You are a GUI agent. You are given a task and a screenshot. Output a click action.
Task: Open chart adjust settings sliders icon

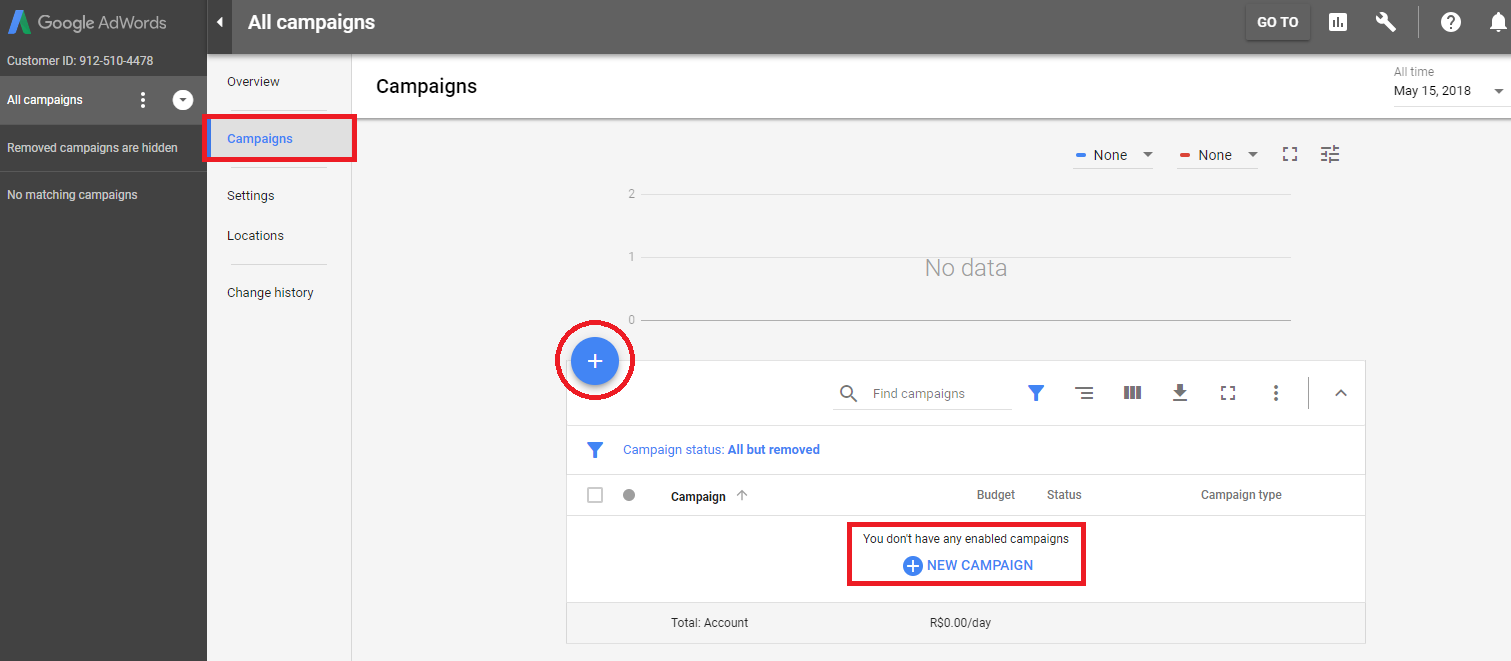pyautogui.click(x=1330, y=154)
